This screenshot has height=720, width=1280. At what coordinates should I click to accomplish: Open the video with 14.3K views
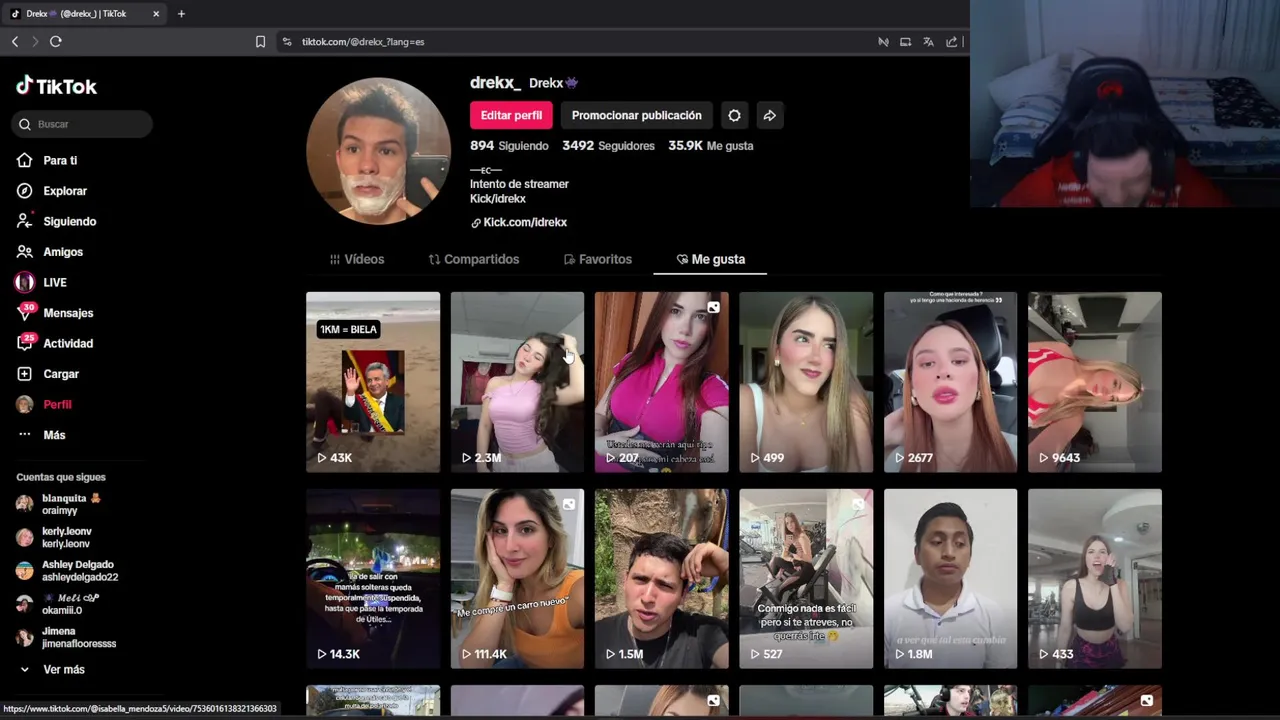tap(373, 578)
